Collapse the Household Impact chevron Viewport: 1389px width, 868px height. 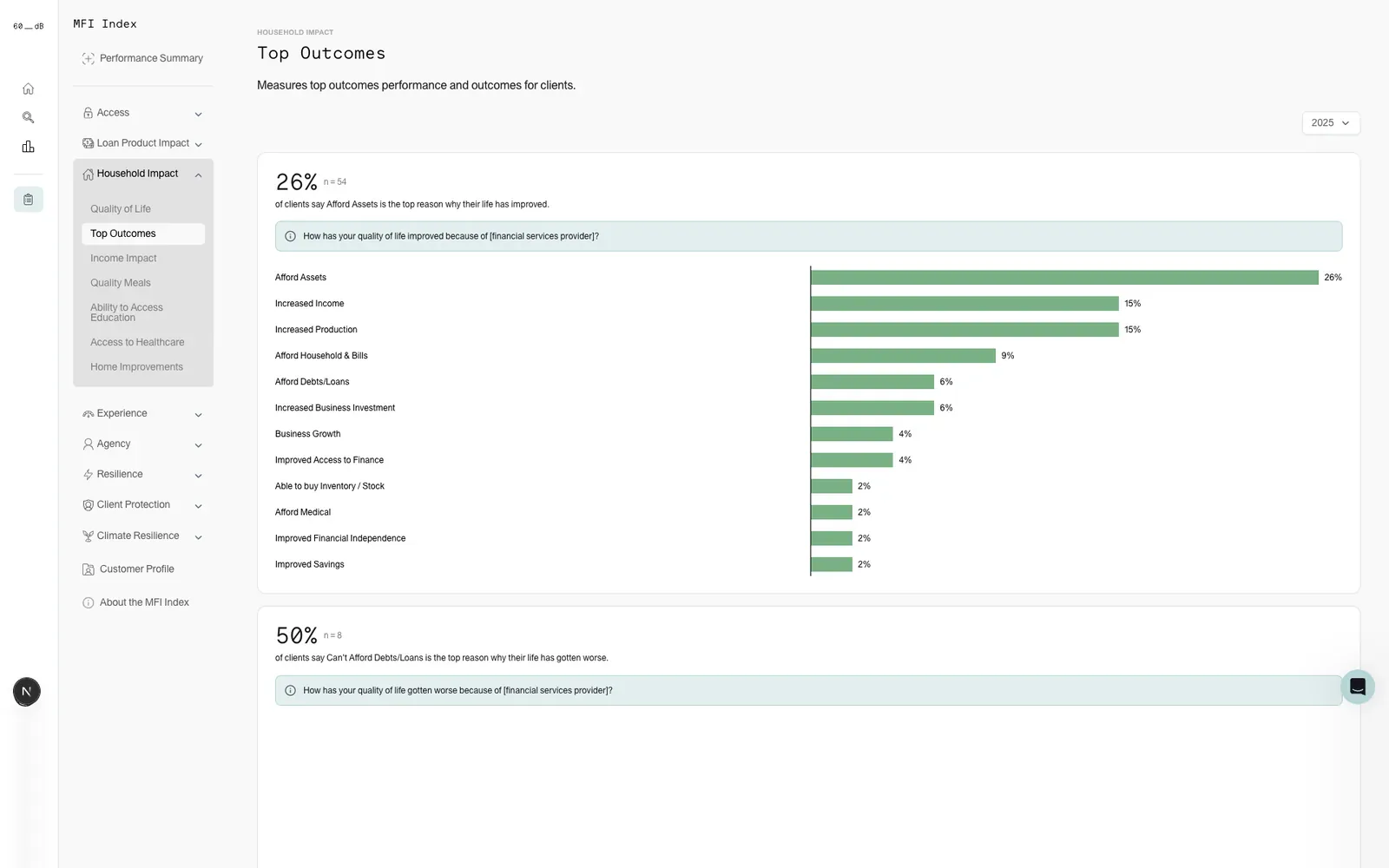(x=198, y=175)
